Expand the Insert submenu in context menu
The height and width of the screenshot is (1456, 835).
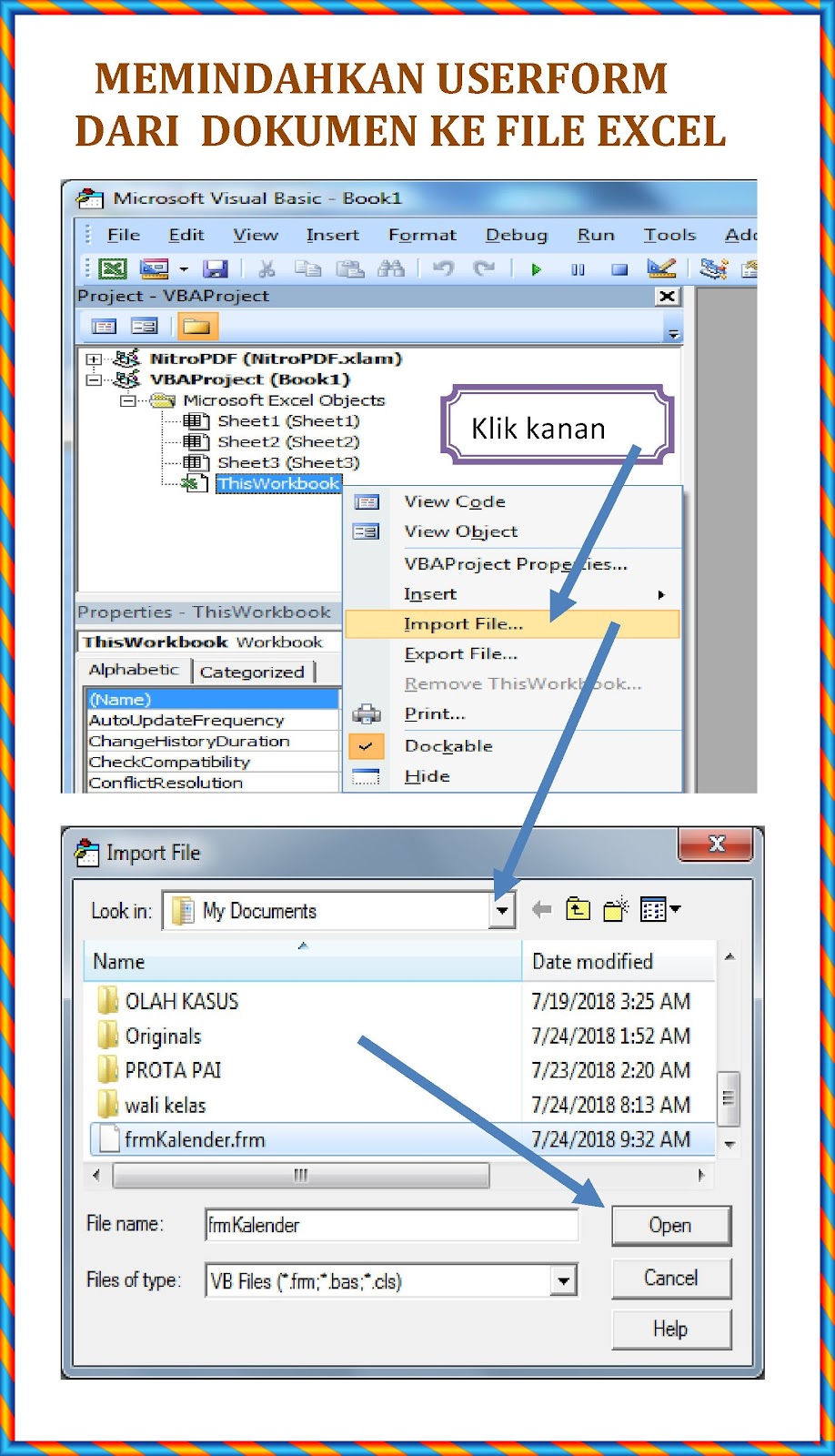[513, 594]
